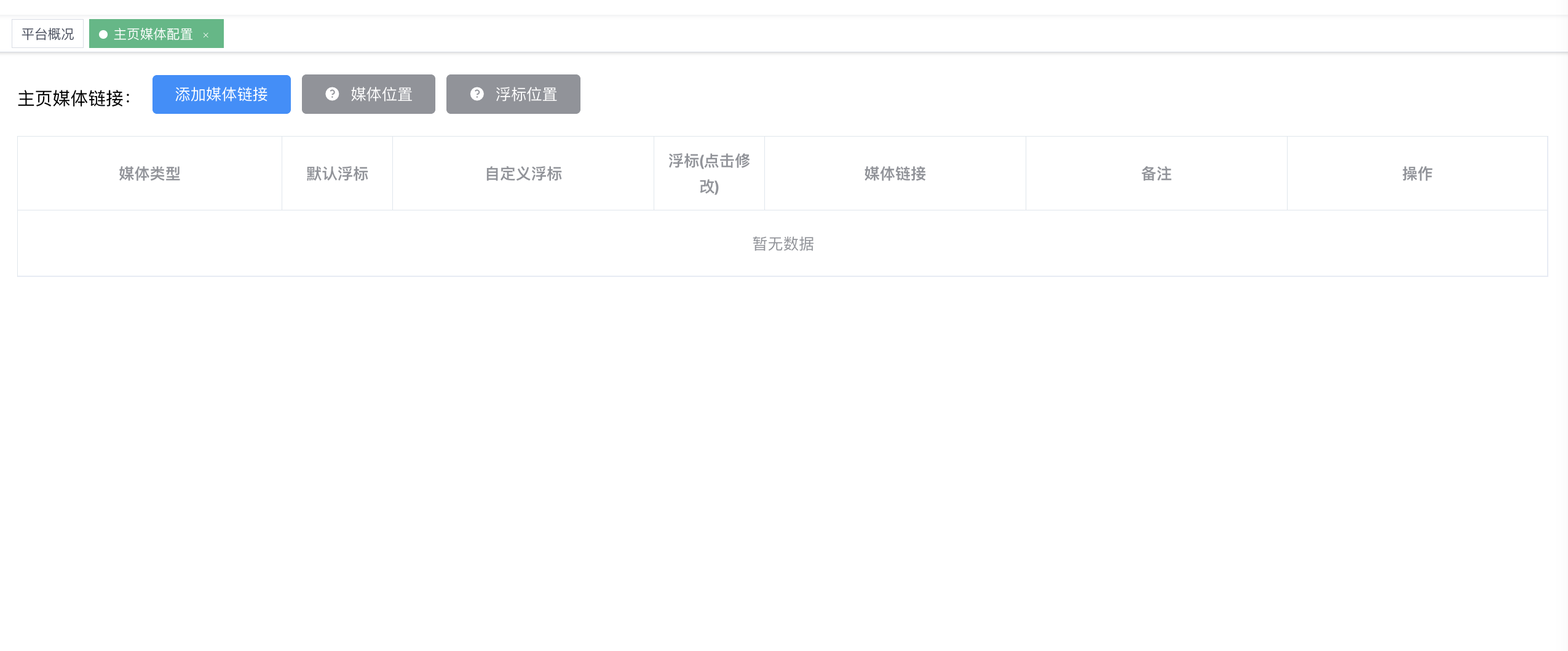Click the 操作 column header
Screen dimensions: 1568x651
(1417, 174)
